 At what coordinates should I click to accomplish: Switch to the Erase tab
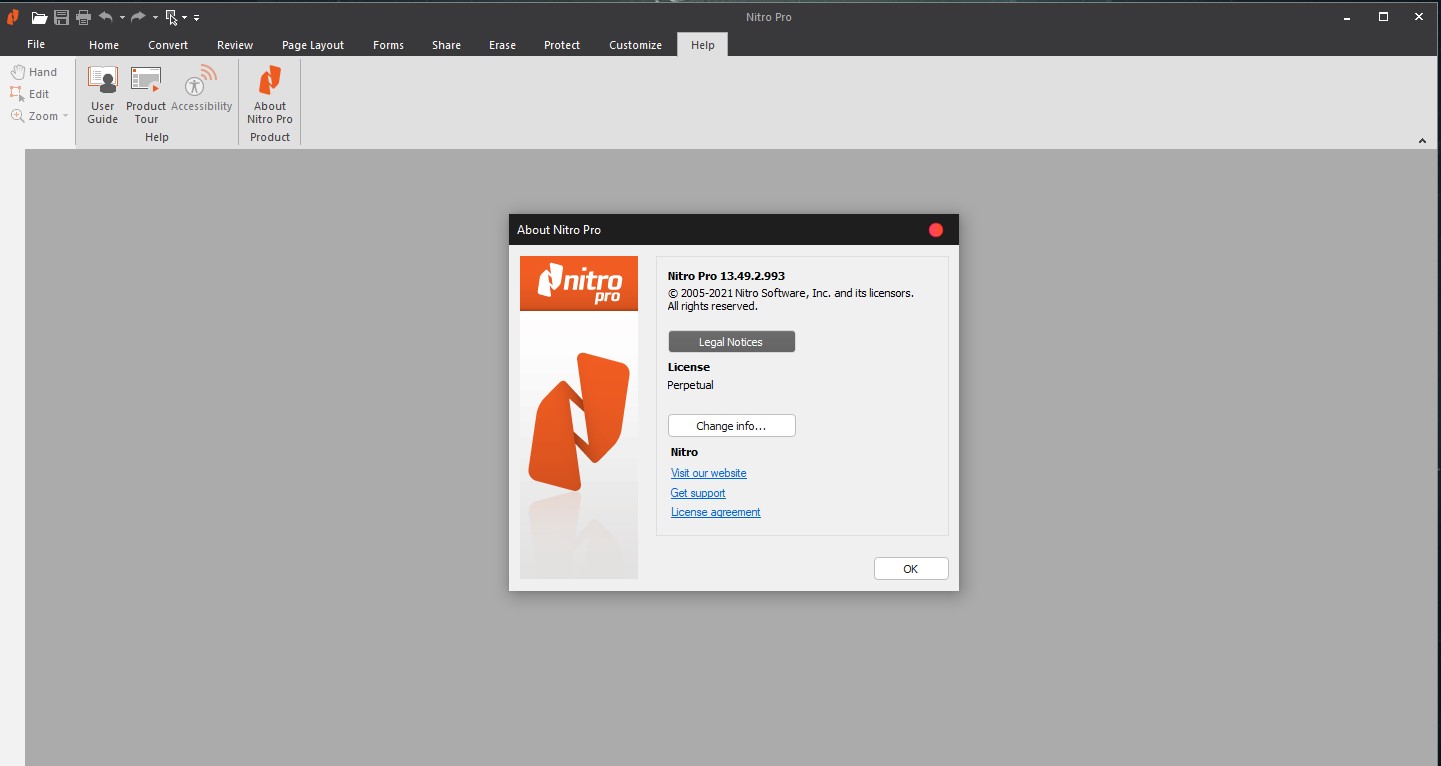[x=503, y=45]
